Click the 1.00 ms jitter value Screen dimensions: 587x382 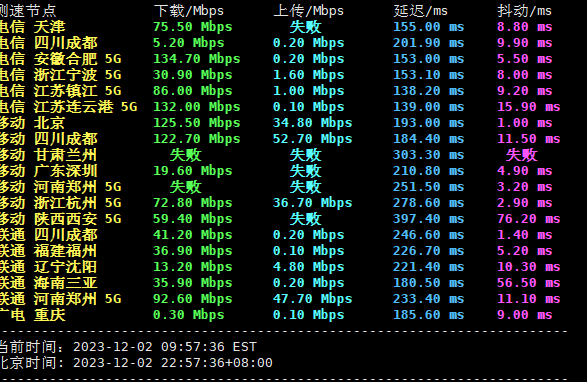pos(524,123)
